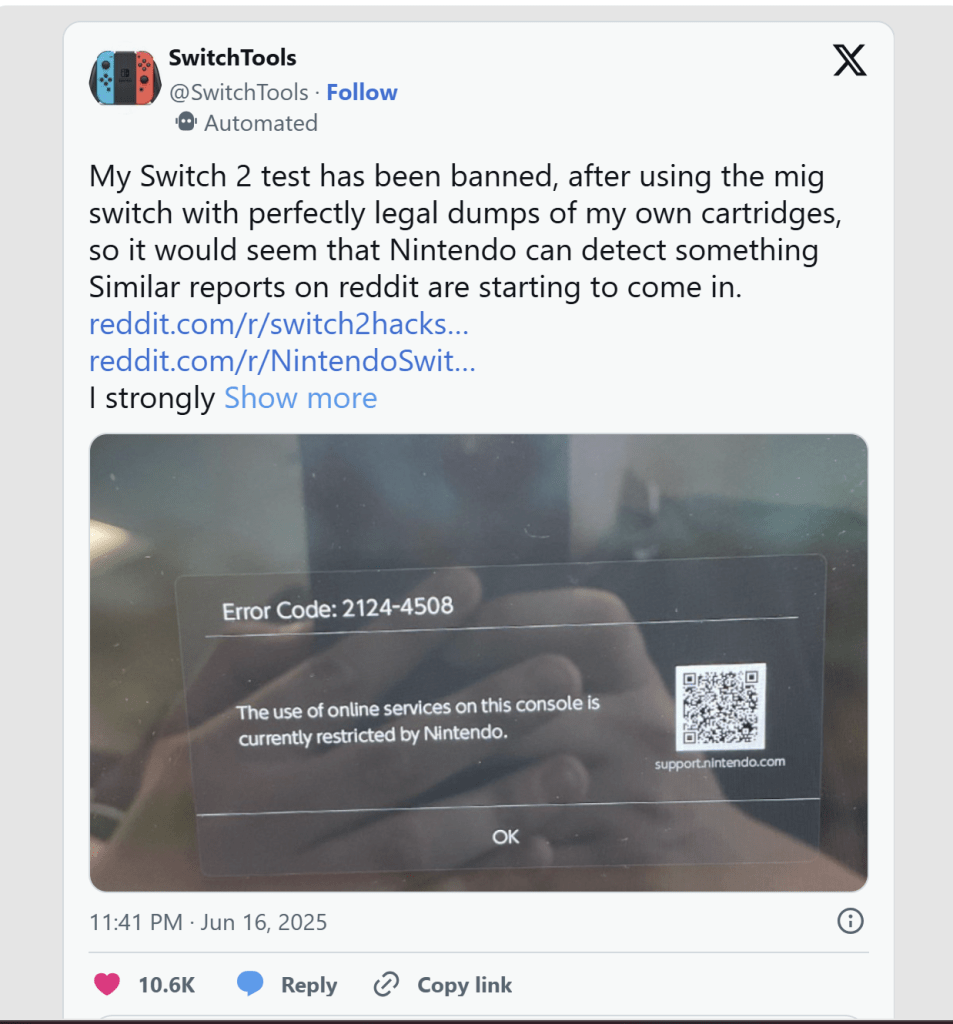
Task: Click the 11:41 PM Jun 16, 2025 timestamp
Action: 208,922
